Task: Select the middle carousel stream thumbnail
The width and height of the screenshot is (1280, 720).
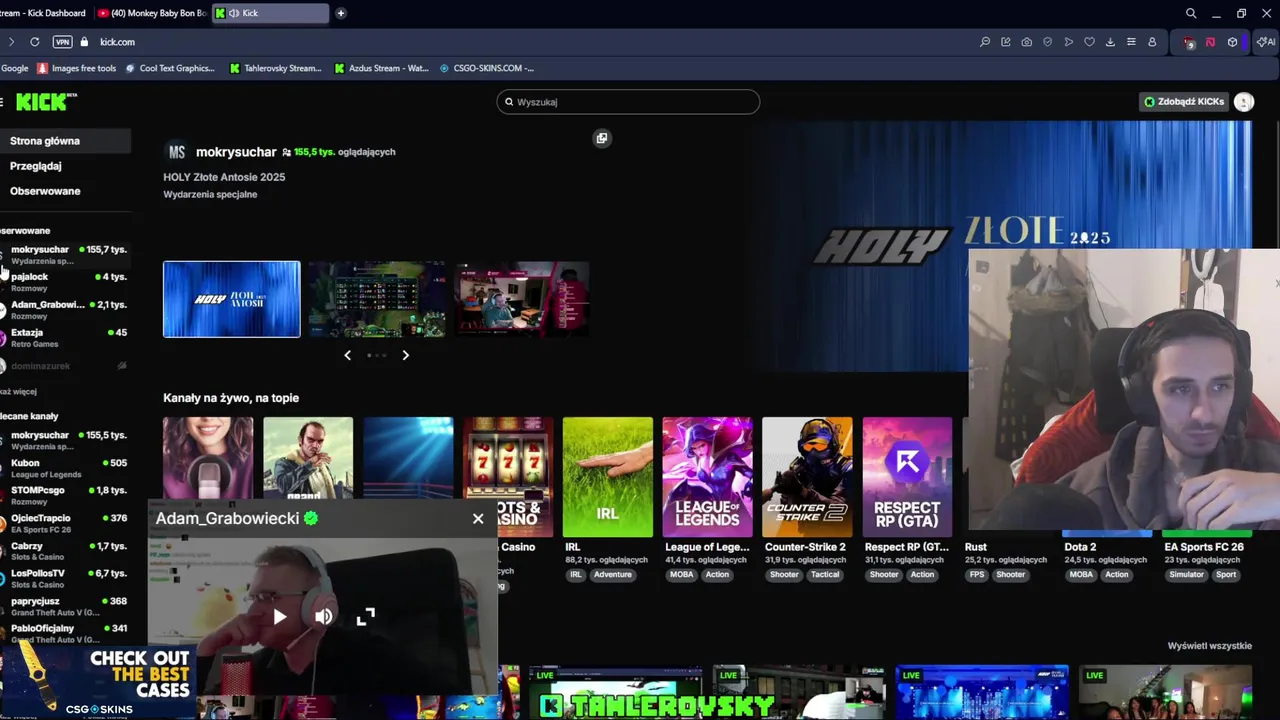Action: [x=377, y=299]
